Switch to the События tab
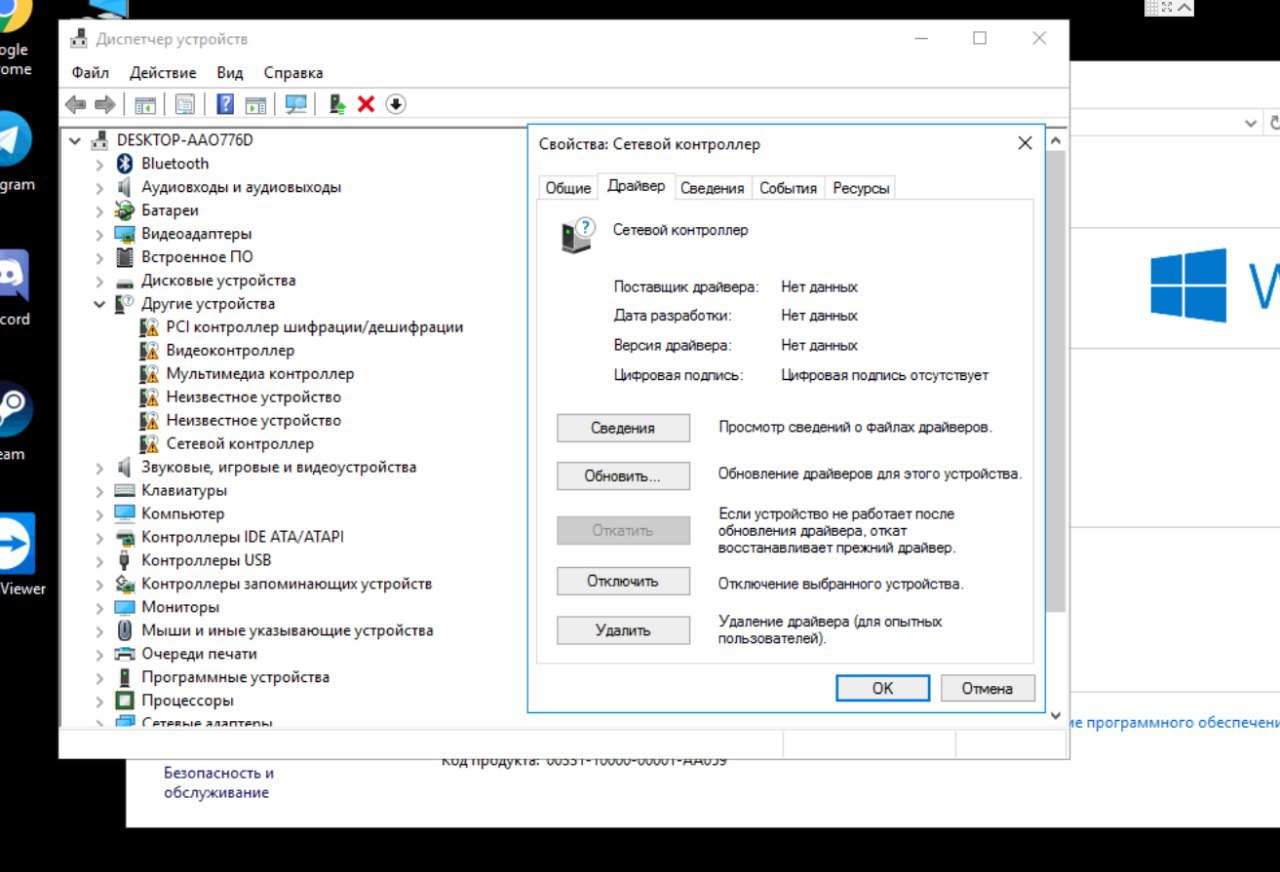The height and width of the screenshot is (872, 1280). pyautogui.click(x=788, y=188)
